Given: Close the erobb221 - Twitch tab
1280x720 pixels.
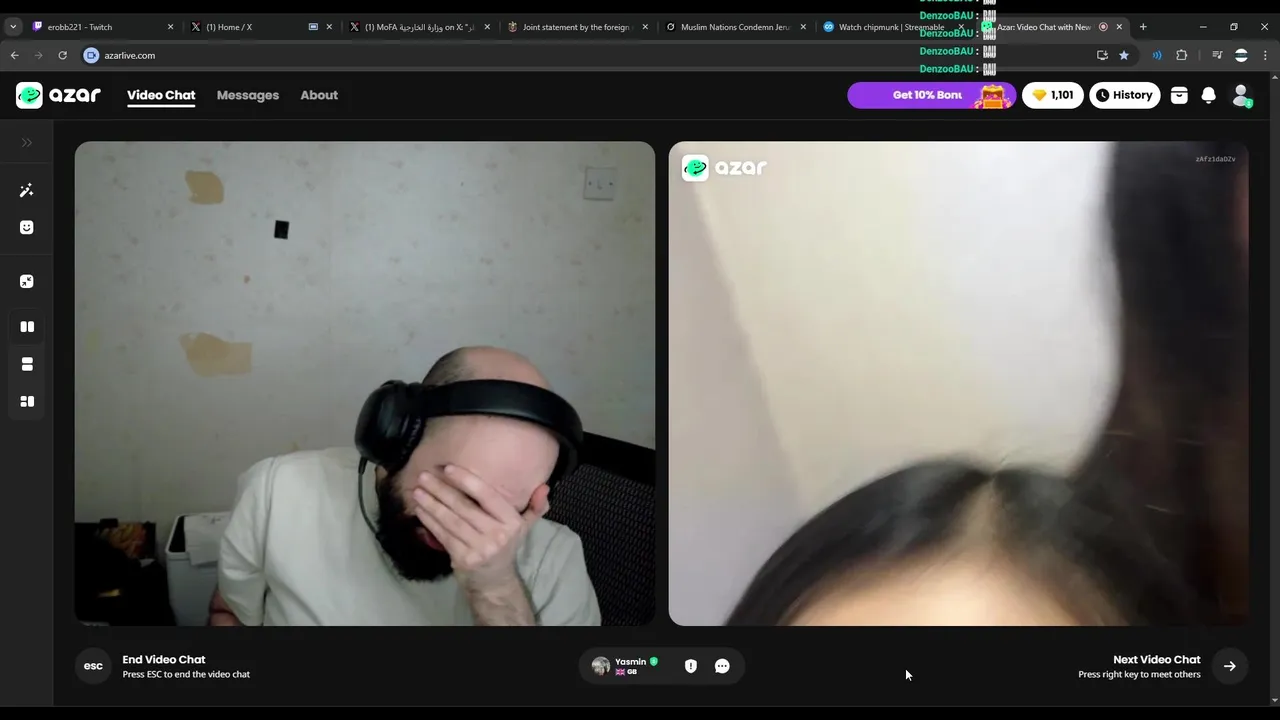Looking at the screenshot, I should 171,27.
